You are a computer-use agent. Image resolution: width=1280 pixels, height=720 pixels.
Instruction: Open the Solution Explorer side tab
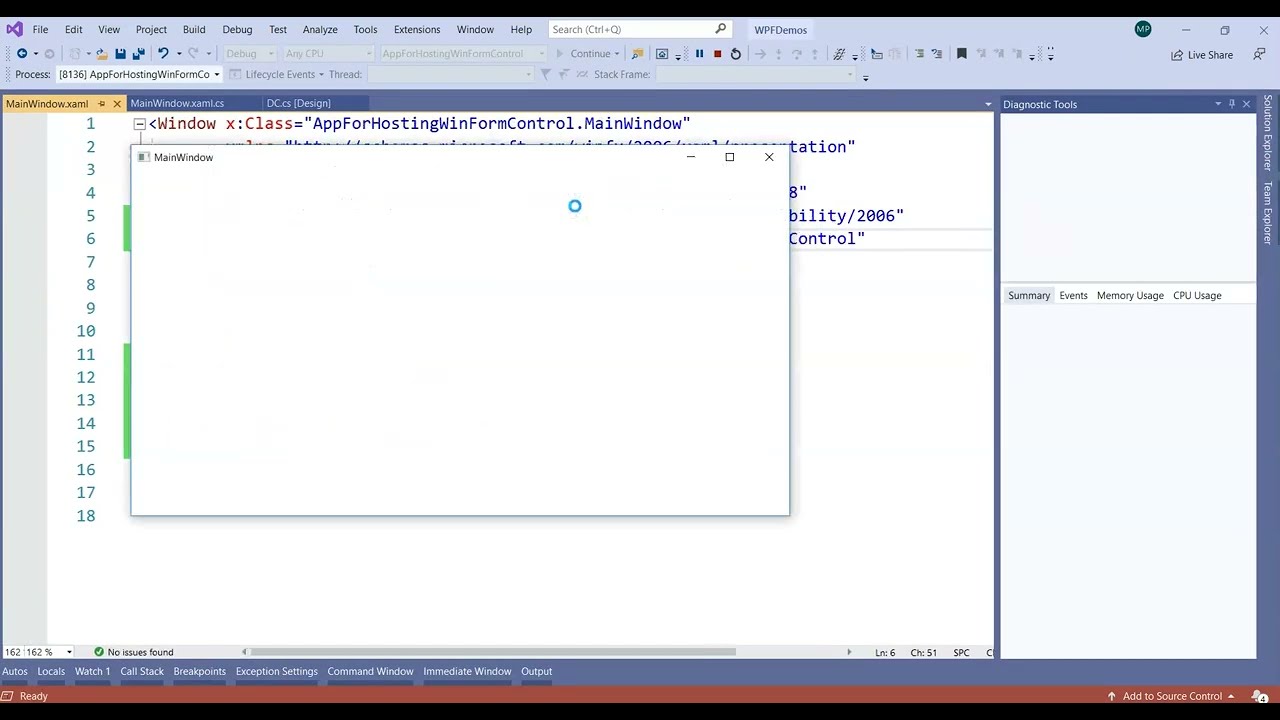[x=1267, y=133]
